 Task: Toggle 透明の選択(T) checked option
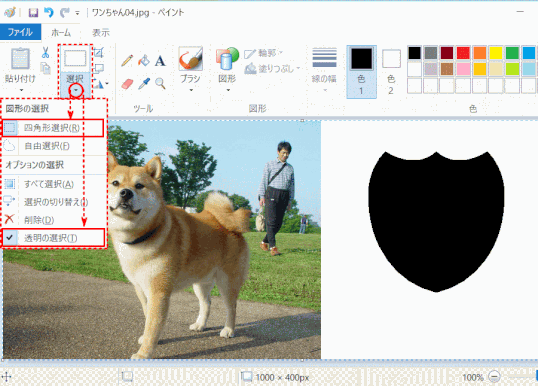[53, 238]
